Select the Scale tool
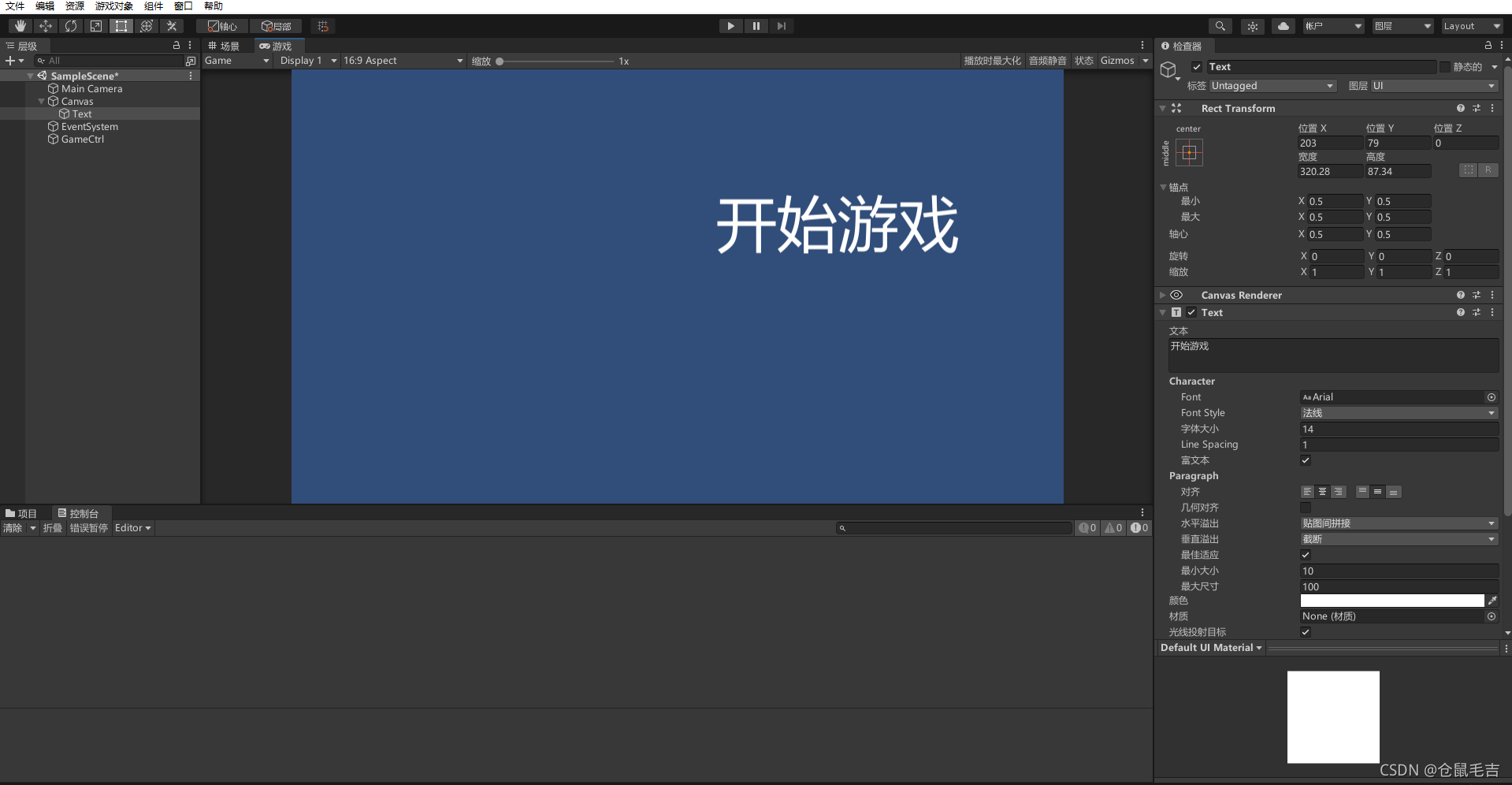Image resolution: width=1512 pixels, height=785 pixels. pos(96,26)
